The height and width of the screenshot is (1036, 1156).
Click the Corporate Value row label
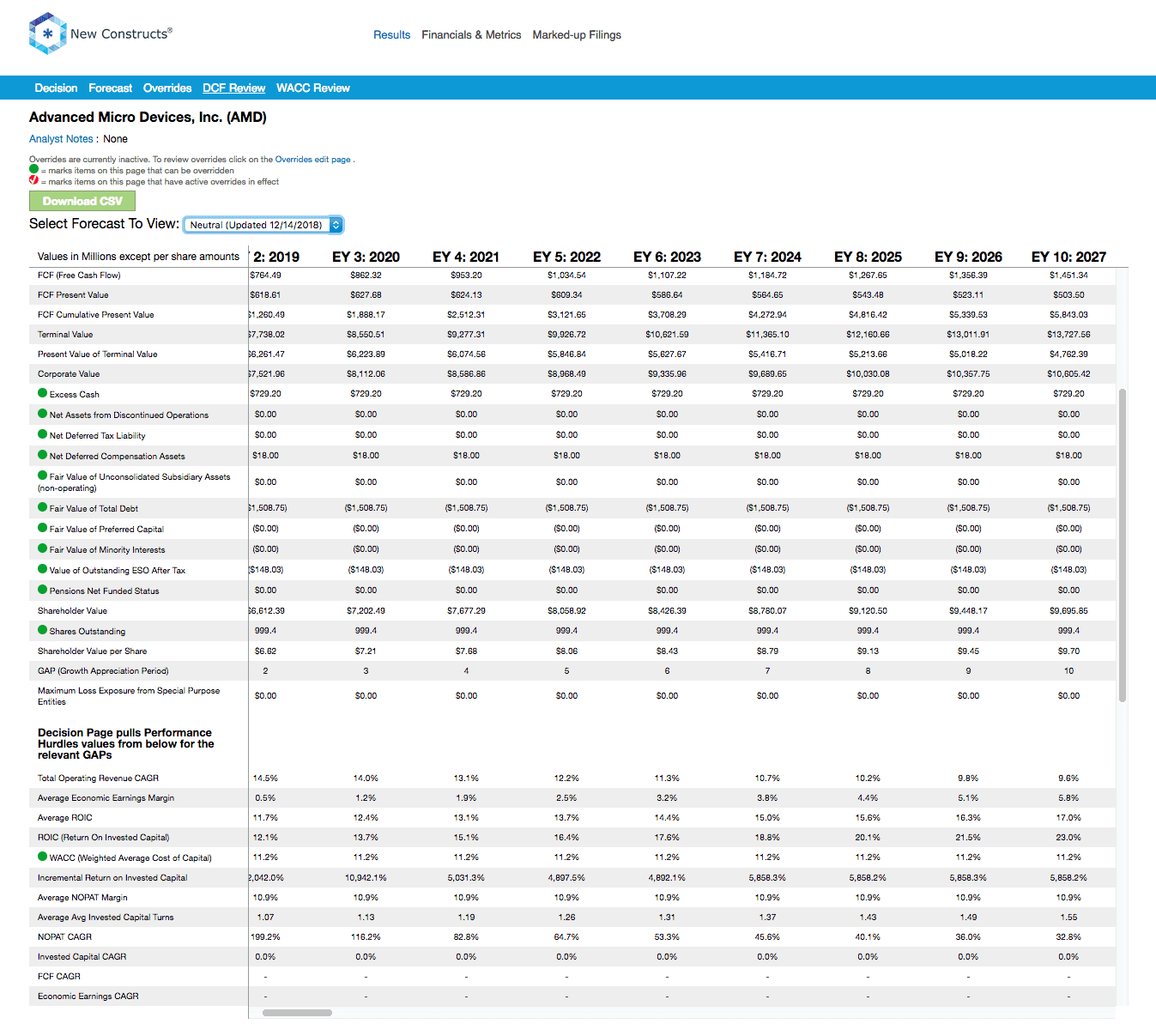coord(69,374)
